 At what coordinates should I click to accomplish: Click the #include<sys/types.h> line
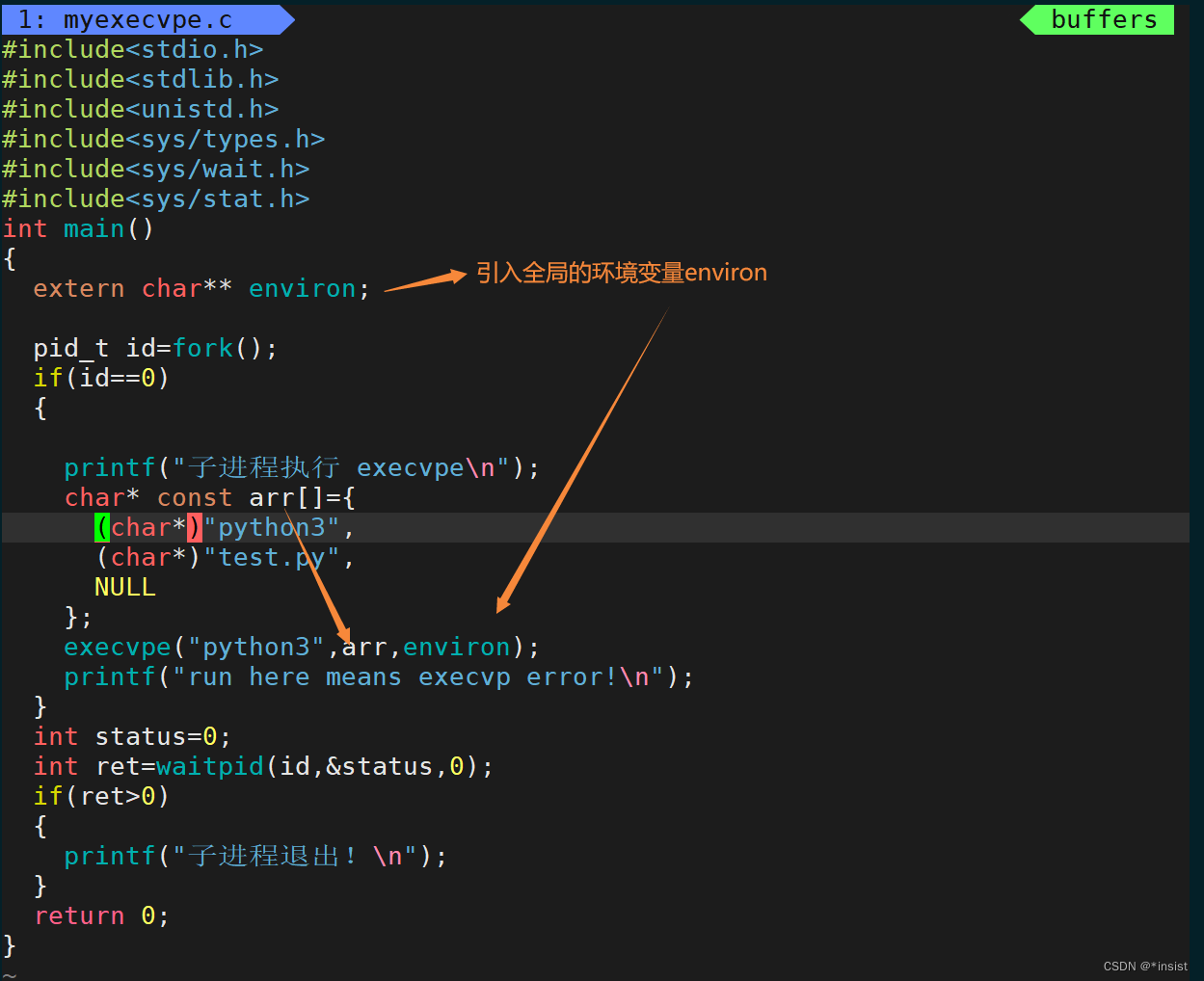(x=164, y=139)
